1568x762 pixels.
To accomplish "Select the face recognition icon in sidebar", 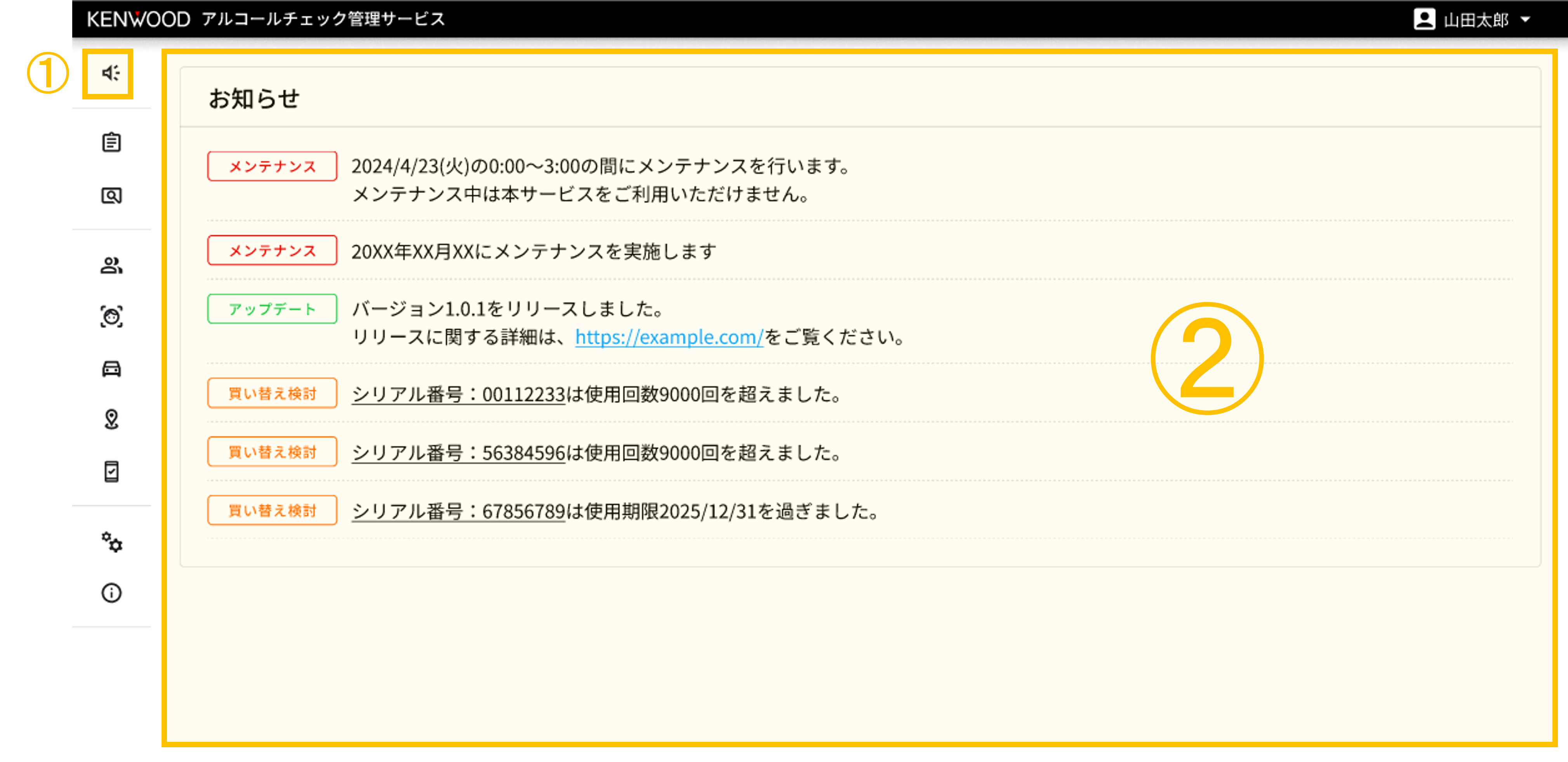I will tap(111, 317).
